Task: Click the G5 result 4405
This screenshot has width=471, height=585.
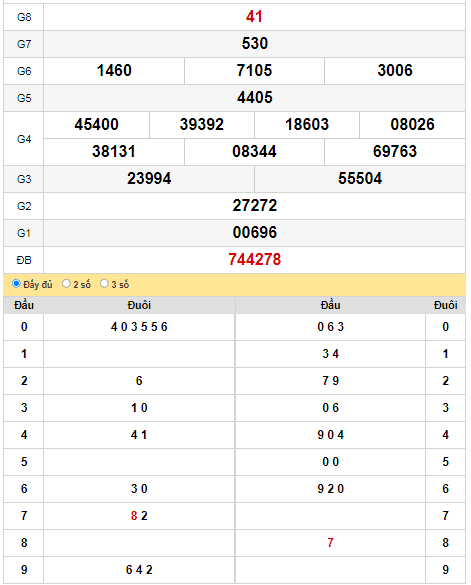Action: pyautogui.click(x=255, y=98)
